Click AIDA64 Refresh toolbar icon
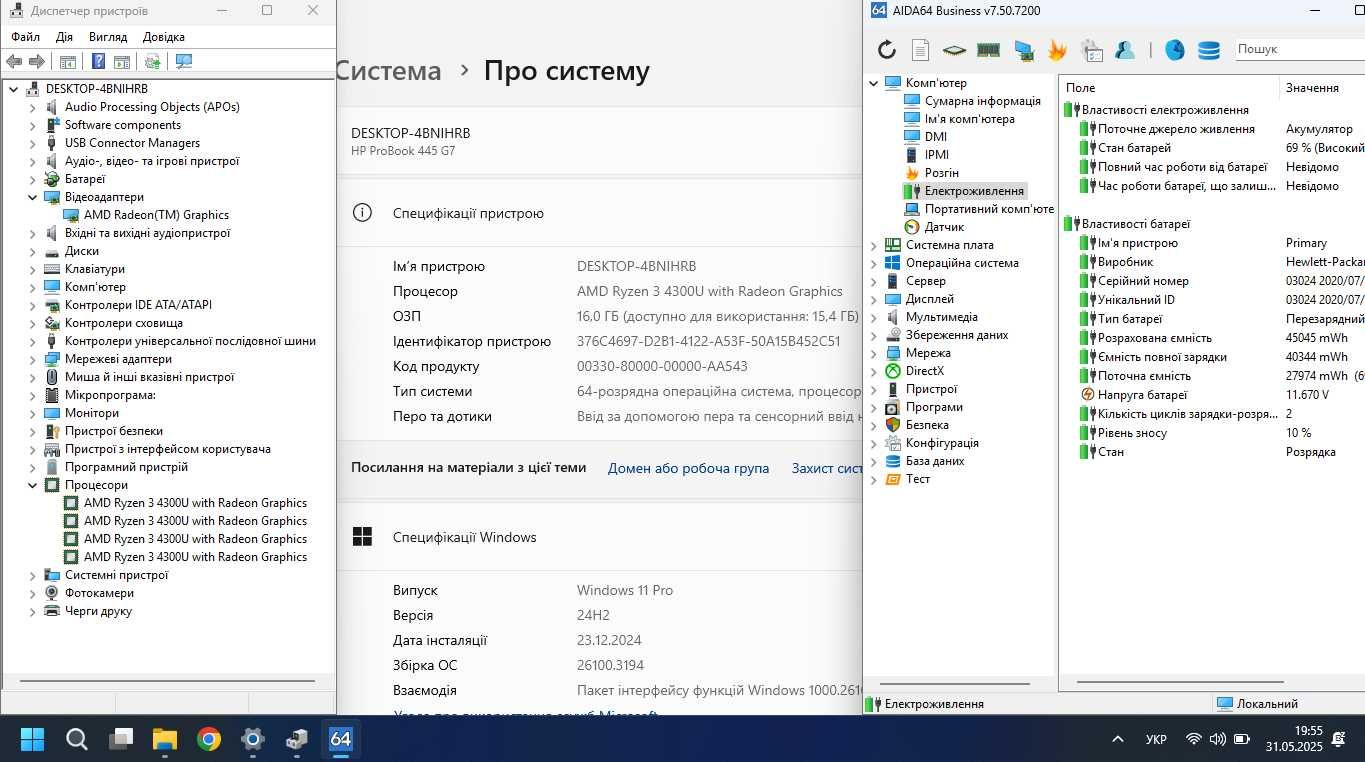This screenshot has width=1365, height=762. point(886,49)
